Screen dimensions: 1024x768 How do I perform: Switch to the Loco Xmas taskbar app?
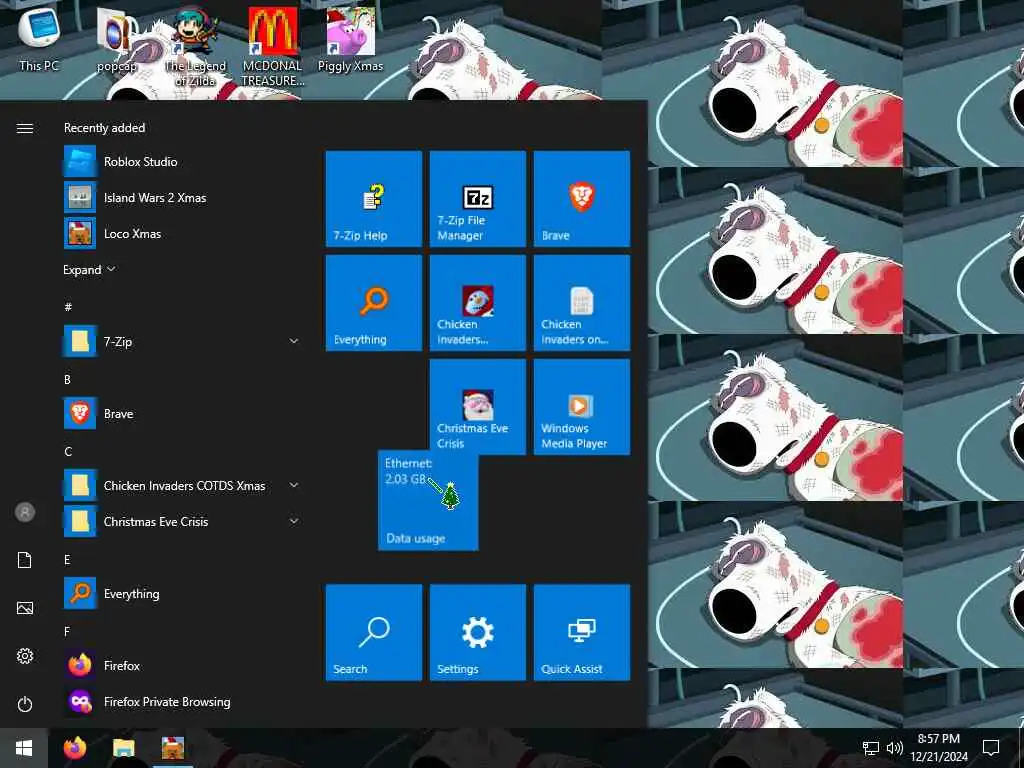172,748
